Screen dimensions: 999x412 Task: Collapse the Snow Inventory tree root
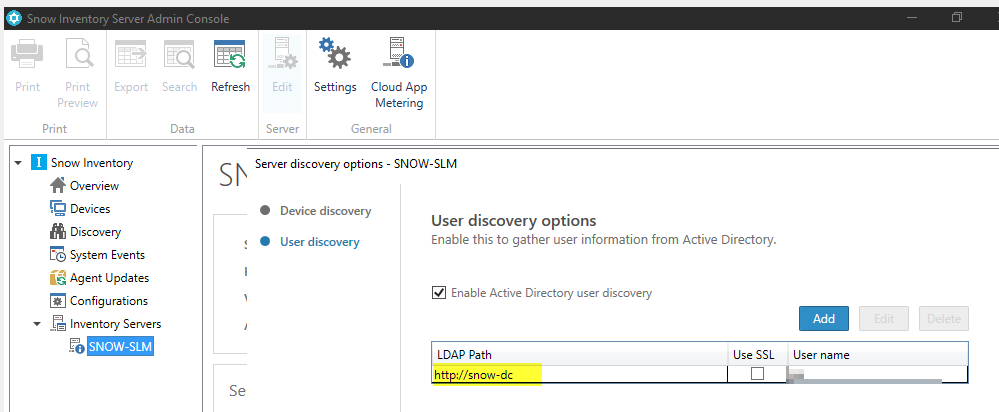[18, 163]
